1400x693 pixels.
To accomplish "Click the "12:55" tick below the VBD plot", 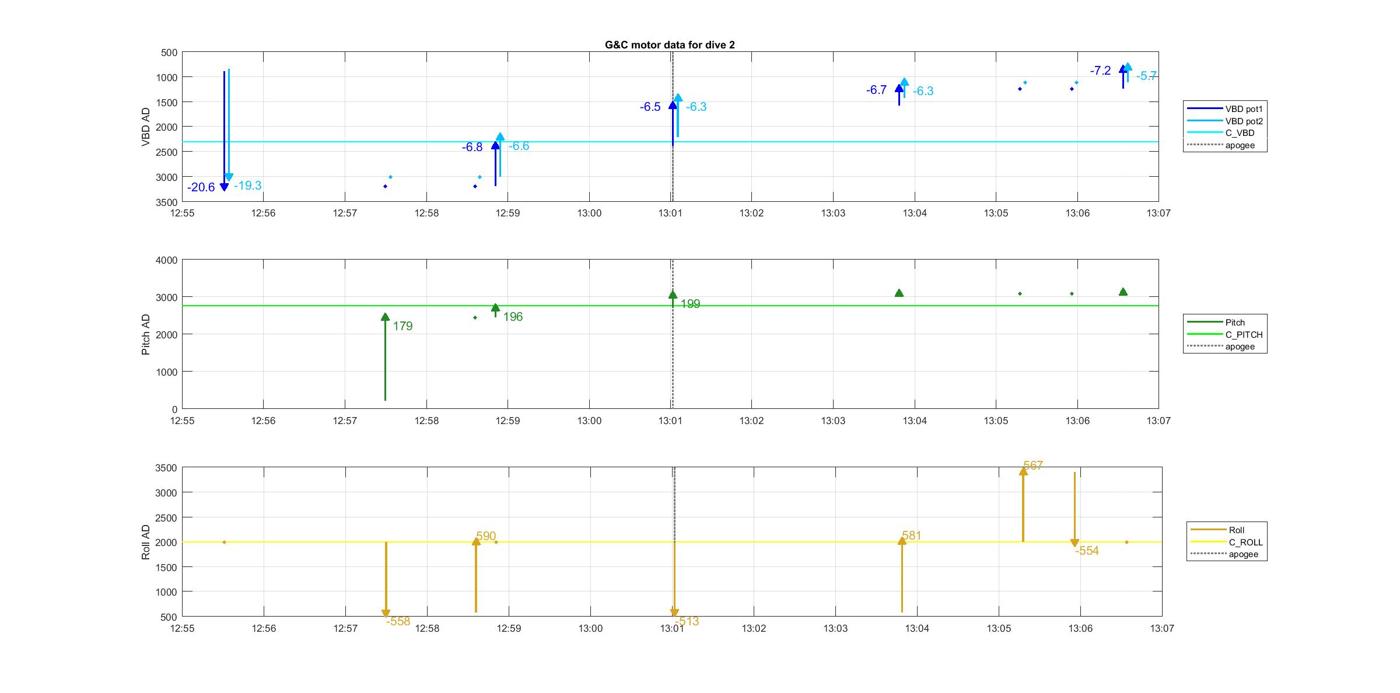I will click(x=182, y=213).
